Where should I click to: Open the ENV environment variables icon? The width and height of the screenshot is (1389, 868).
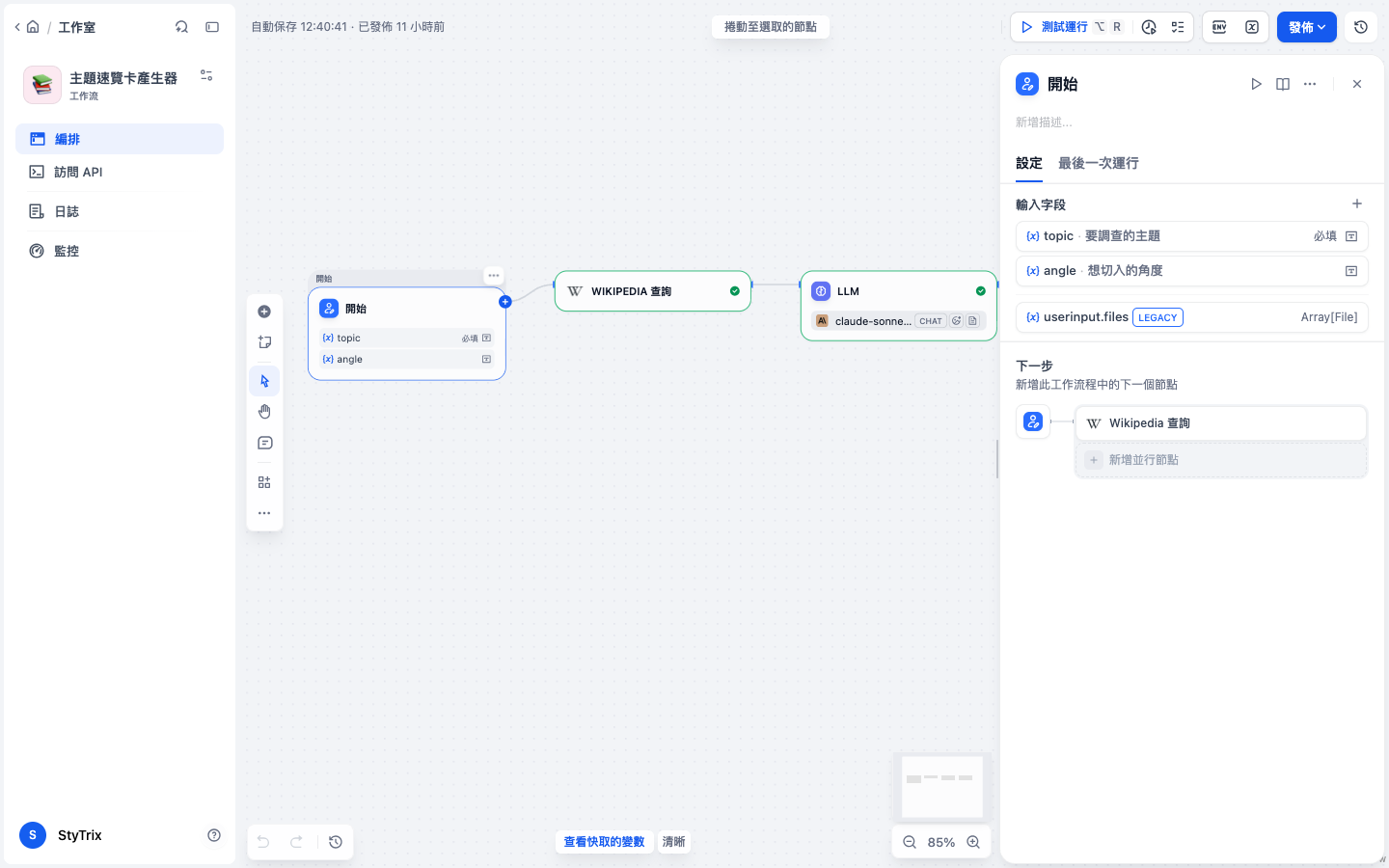(x=1219, y=27)
